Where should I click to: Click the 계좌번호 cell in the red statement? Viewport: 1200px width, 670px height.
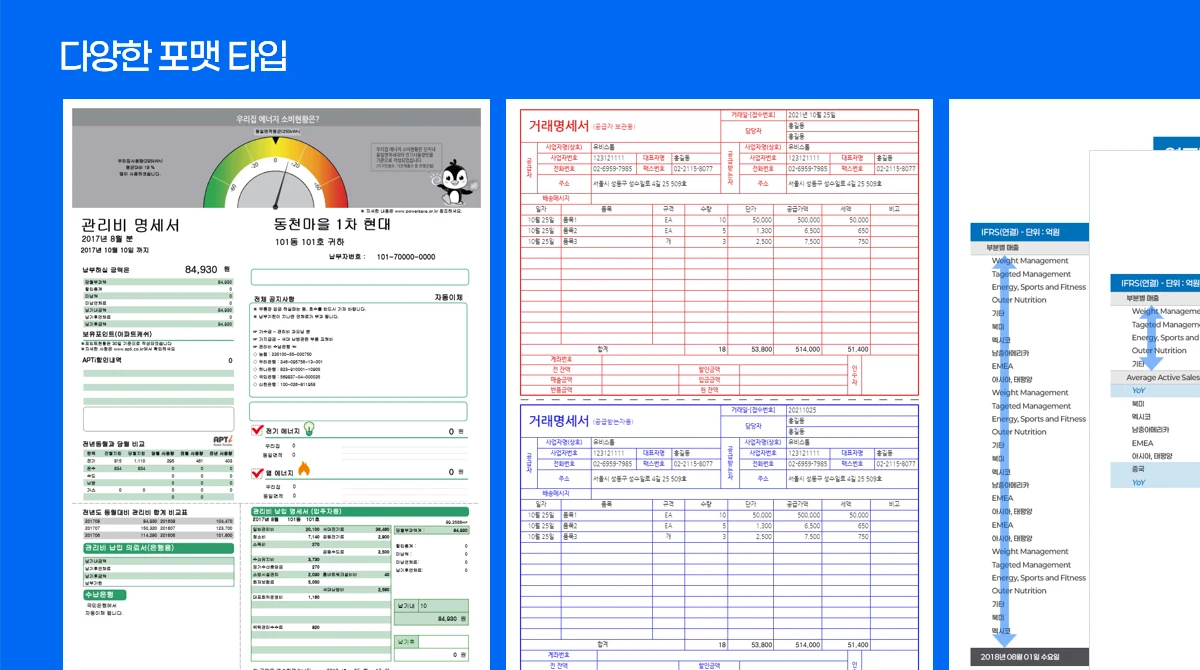[562, 358]
